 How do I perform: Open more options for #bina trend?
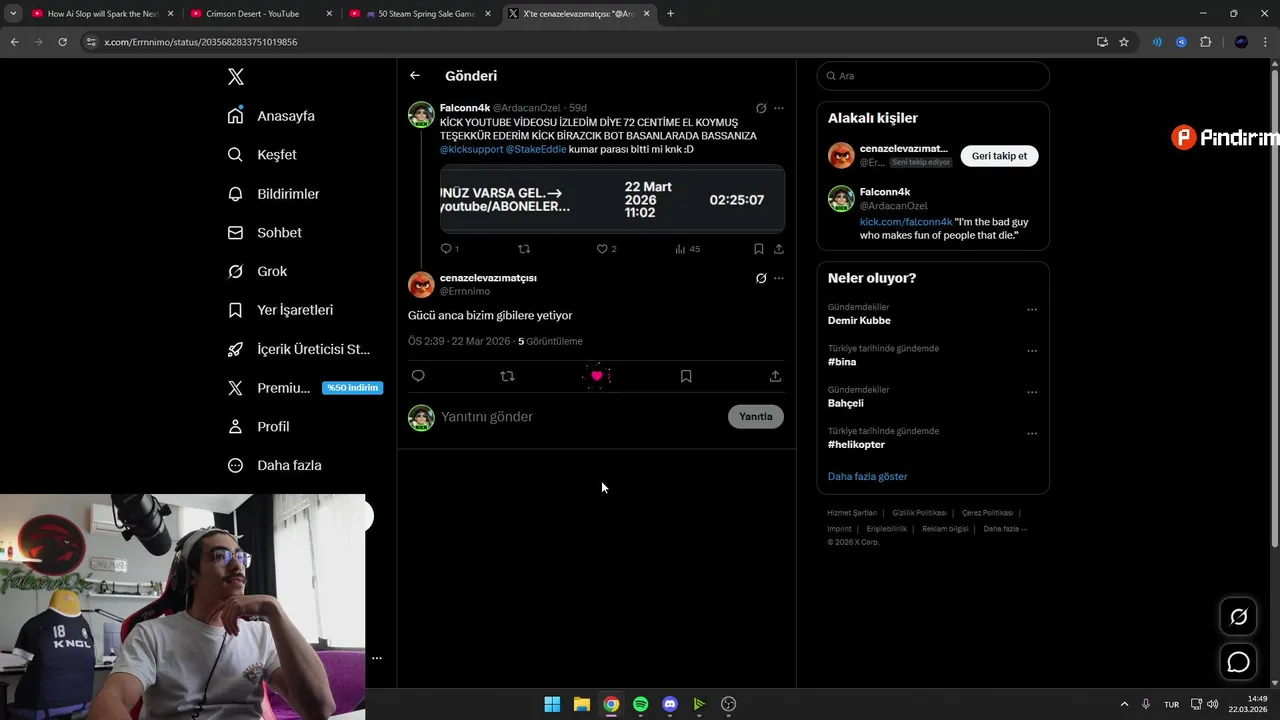pyautogui.click(x=1032, y=351)
